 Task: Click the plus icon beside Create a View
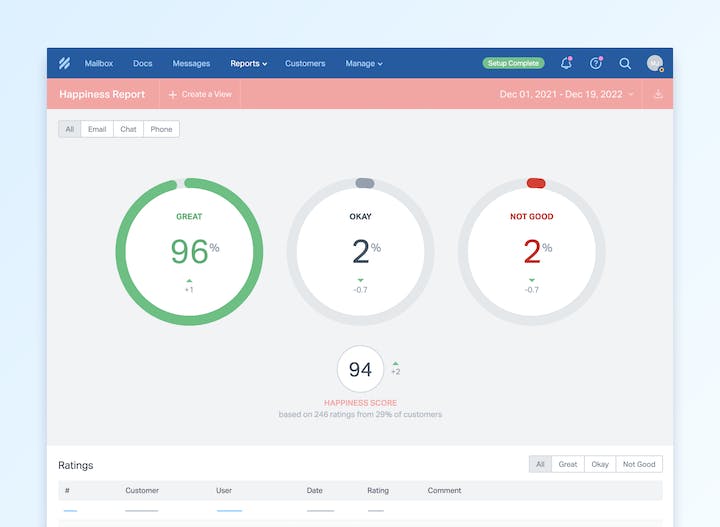173,95
